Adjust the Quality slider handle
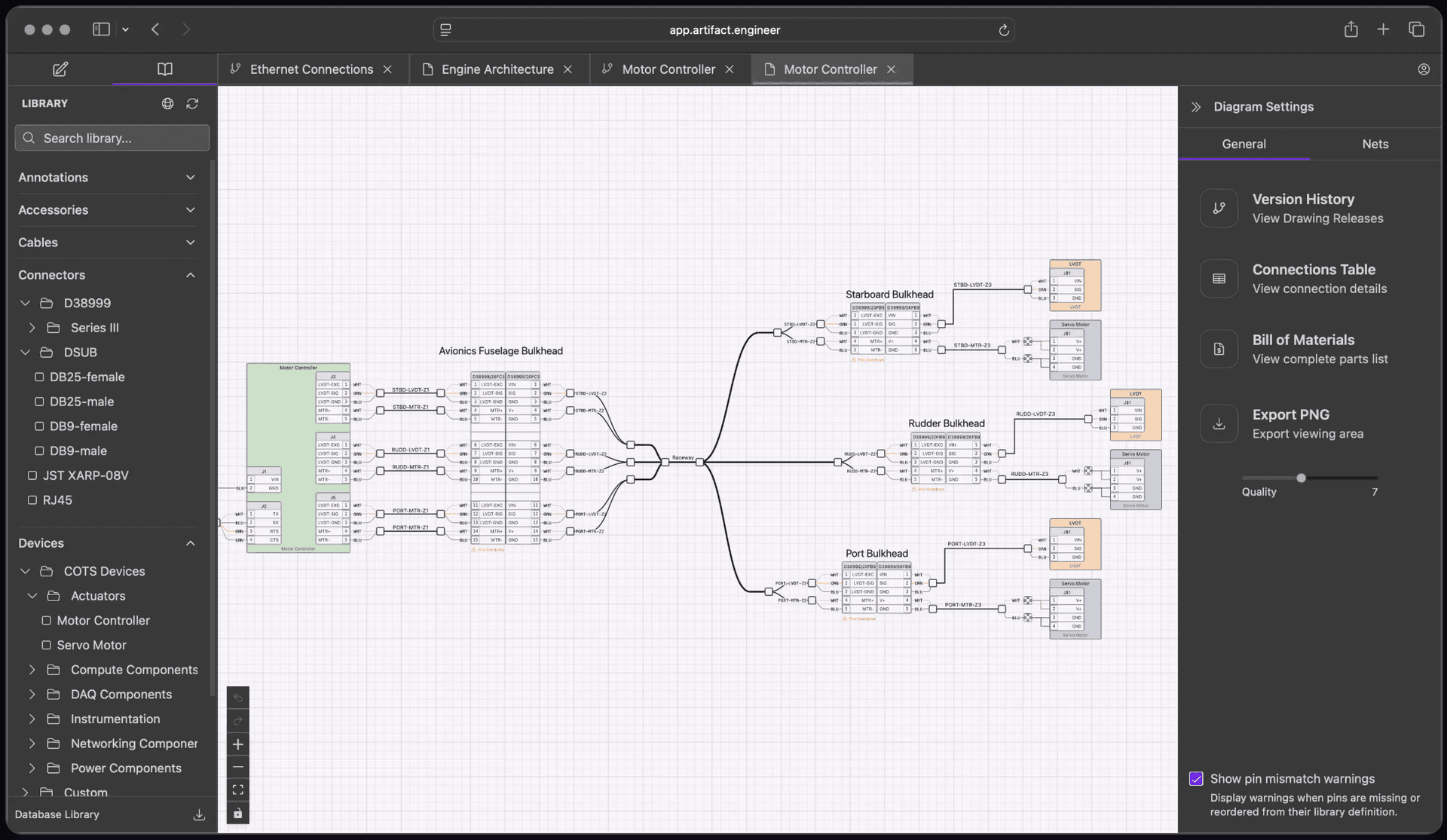The height and width of the screenshot is (840, 1447). [x=1301, y=478]
